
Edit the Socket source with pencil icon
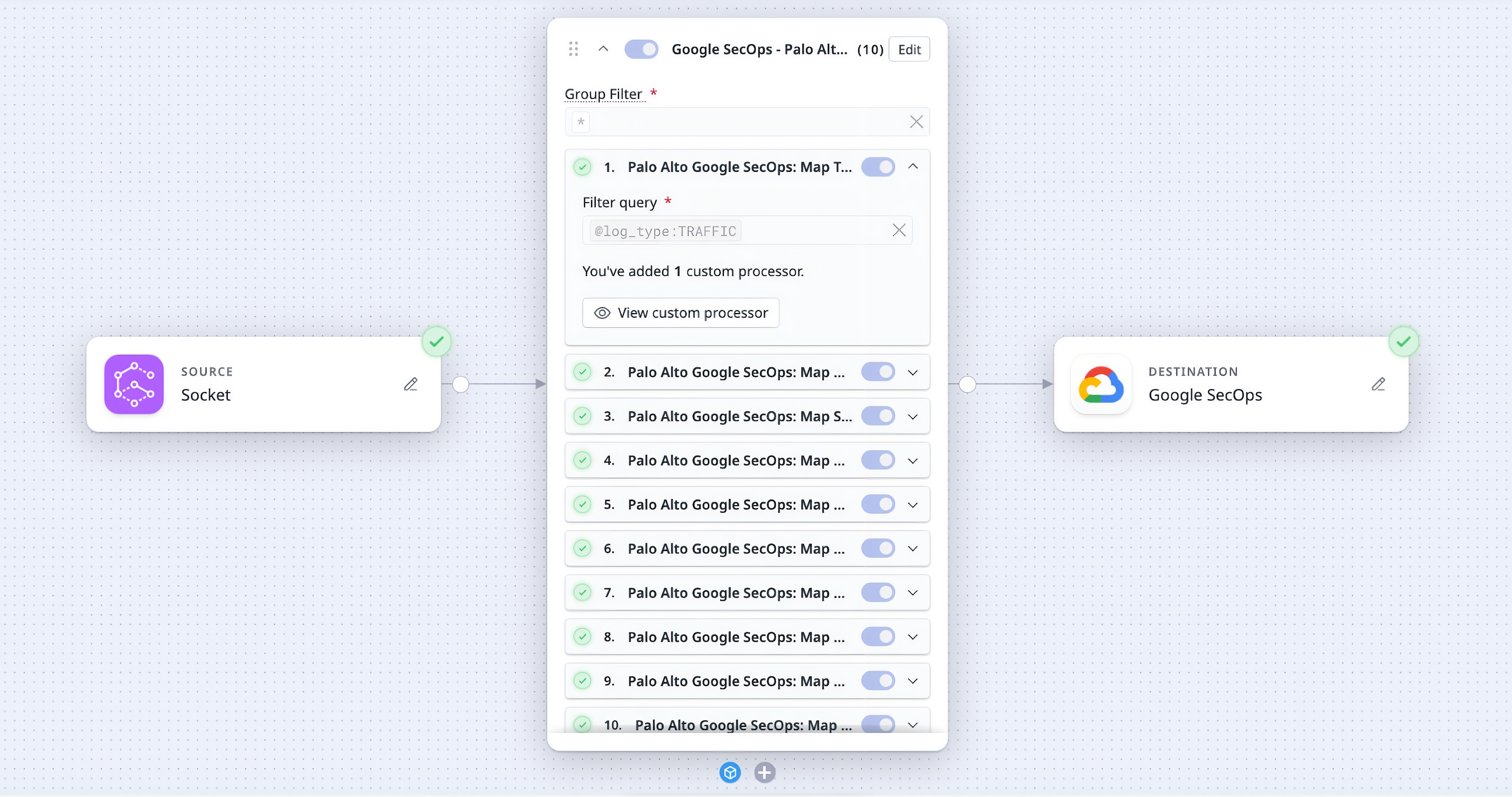pos(411,385)
